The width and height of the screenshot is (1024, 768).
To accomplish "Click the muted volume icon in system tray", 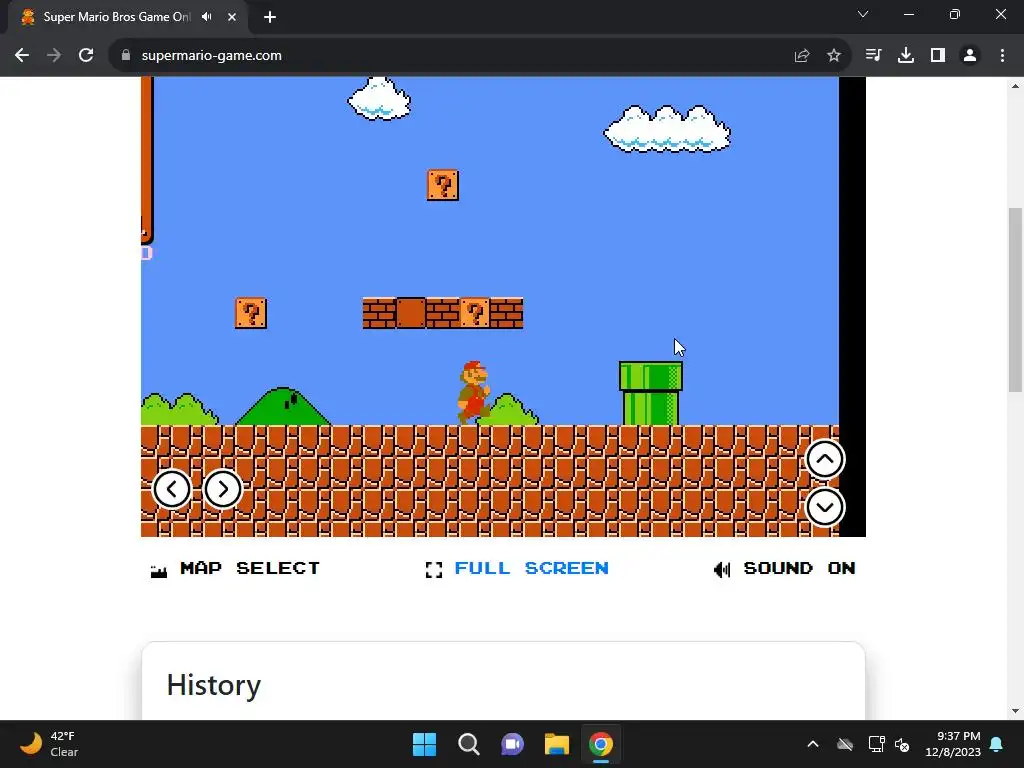I will coord(902,744).
